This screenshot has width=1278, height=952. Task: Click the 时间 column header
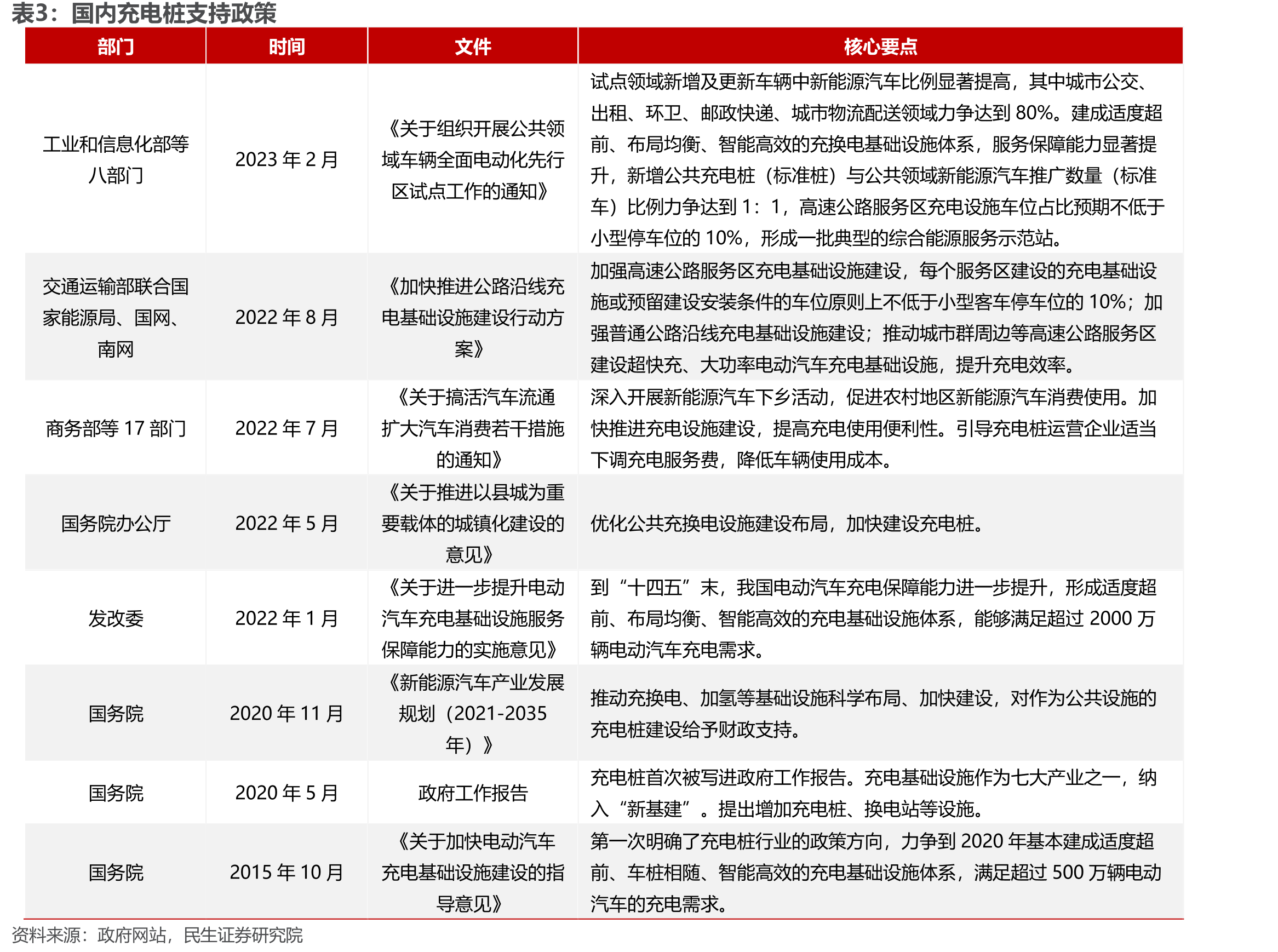[286, 46]
